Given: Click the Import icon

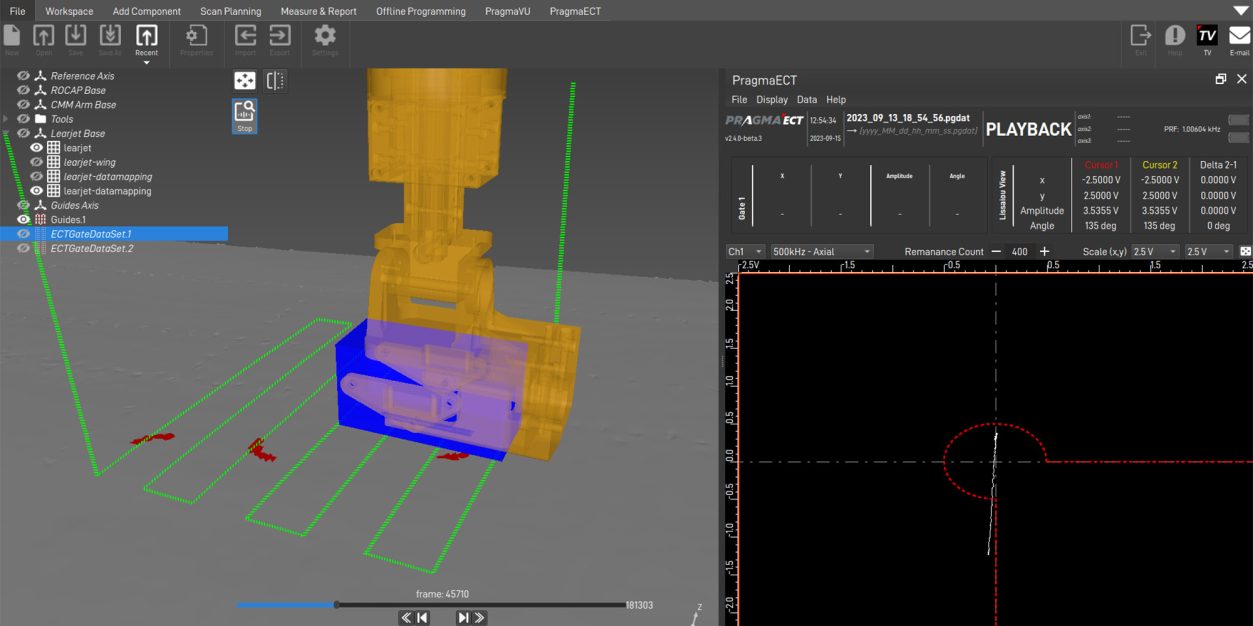Looking at the screenshot, I should click(245, 36).
